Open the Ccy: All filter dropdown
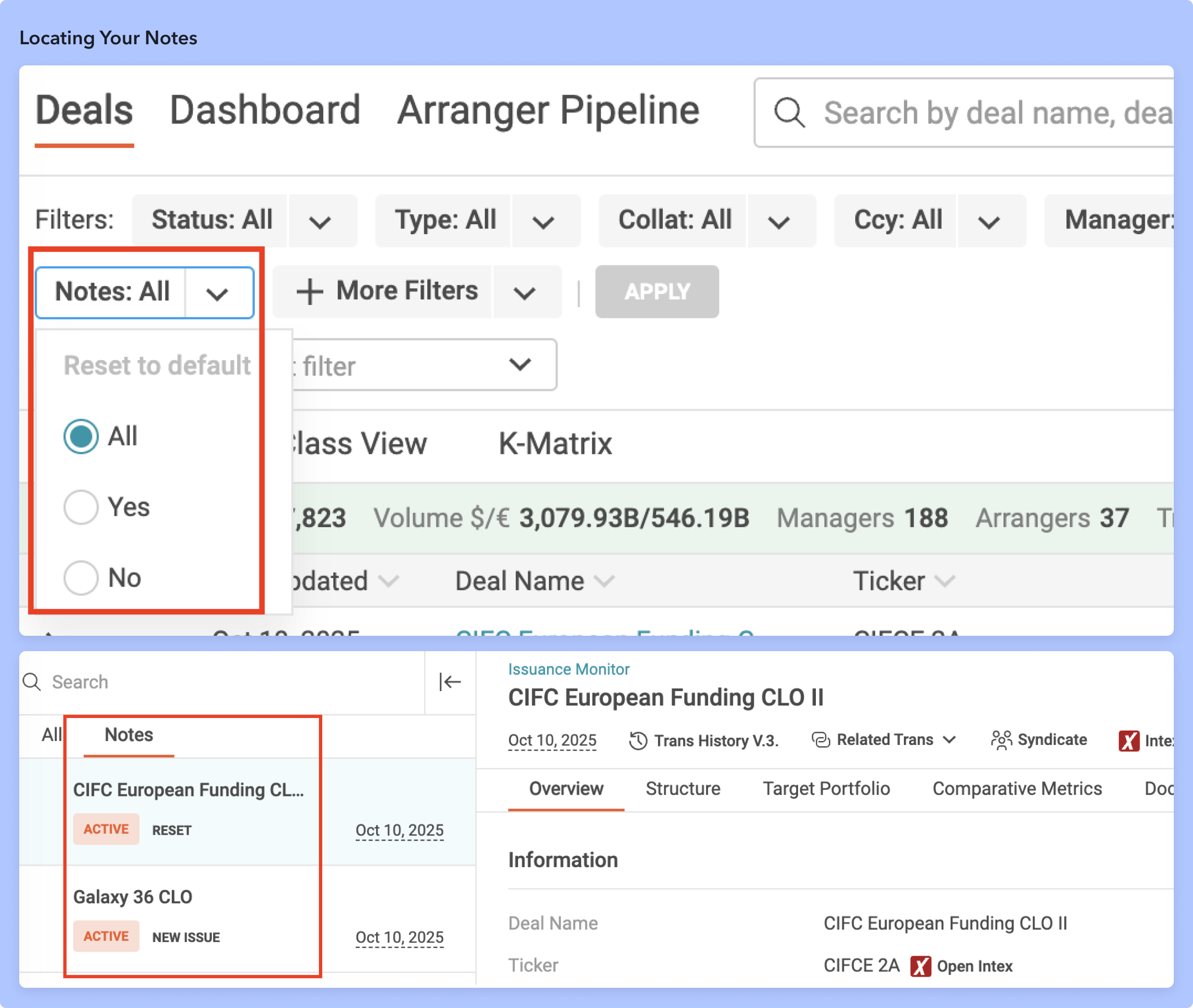 point(989,222)
